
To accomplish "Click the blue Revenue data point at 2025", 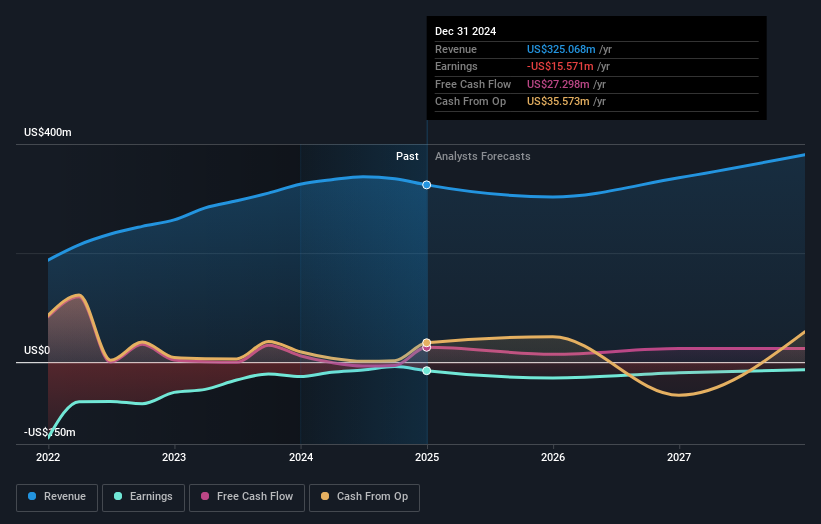I will click(x=427, y=185).
